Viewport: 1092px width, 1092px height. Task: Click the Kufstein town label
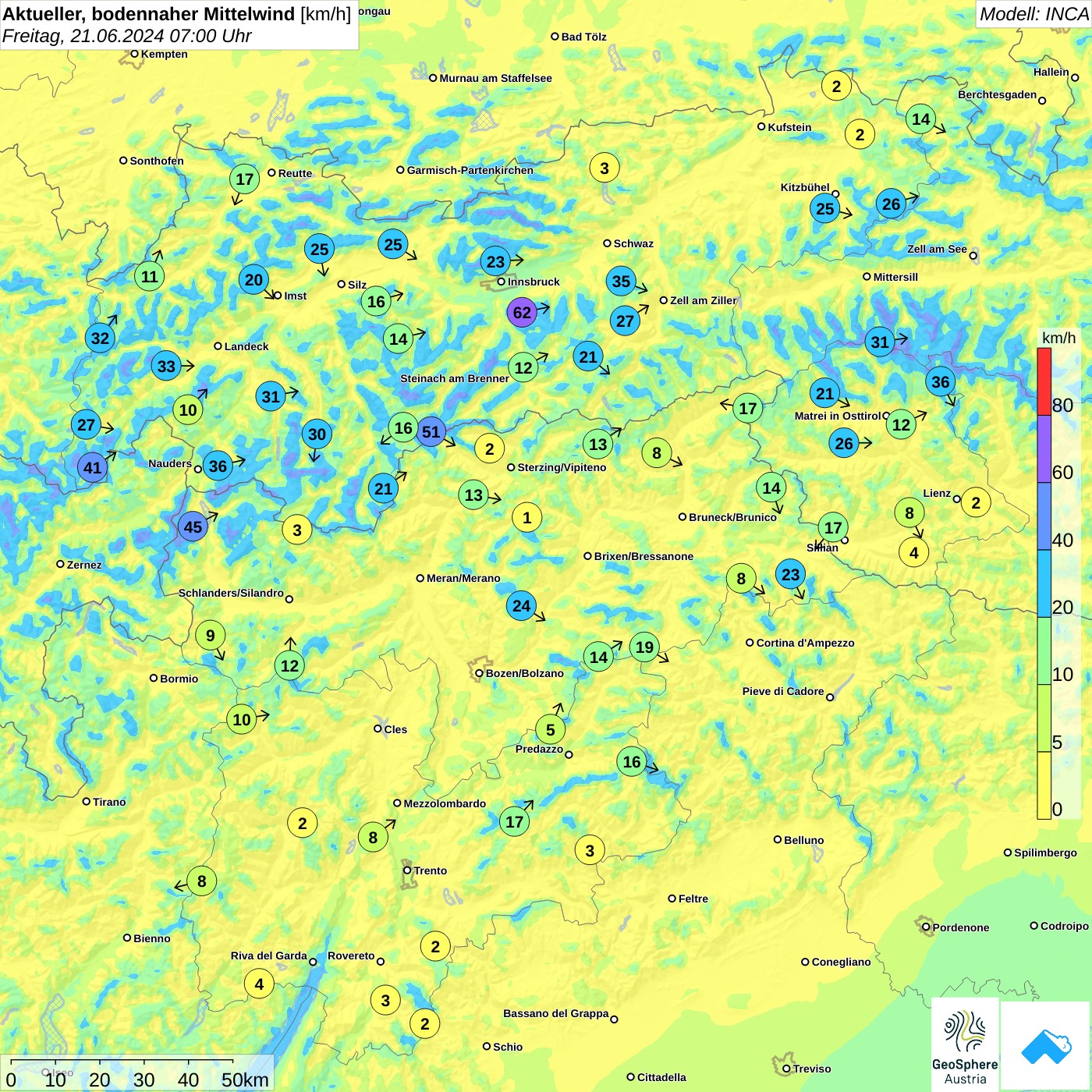789,127
